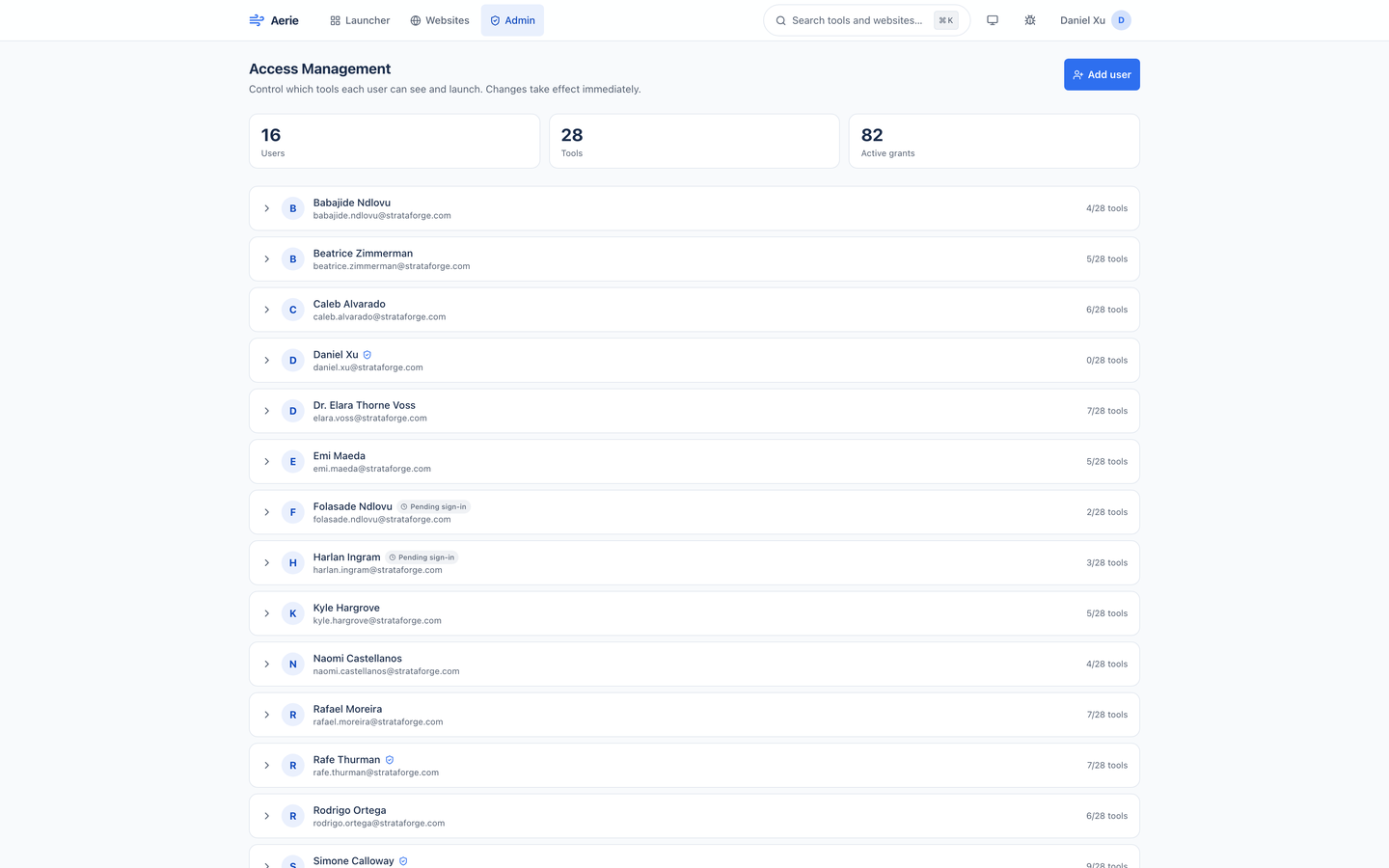Viewport: 1389px width, 868px height.
Task: Click the 5/28 tools count for Beatrice Zimmerman
Action: coord(1107,259)
